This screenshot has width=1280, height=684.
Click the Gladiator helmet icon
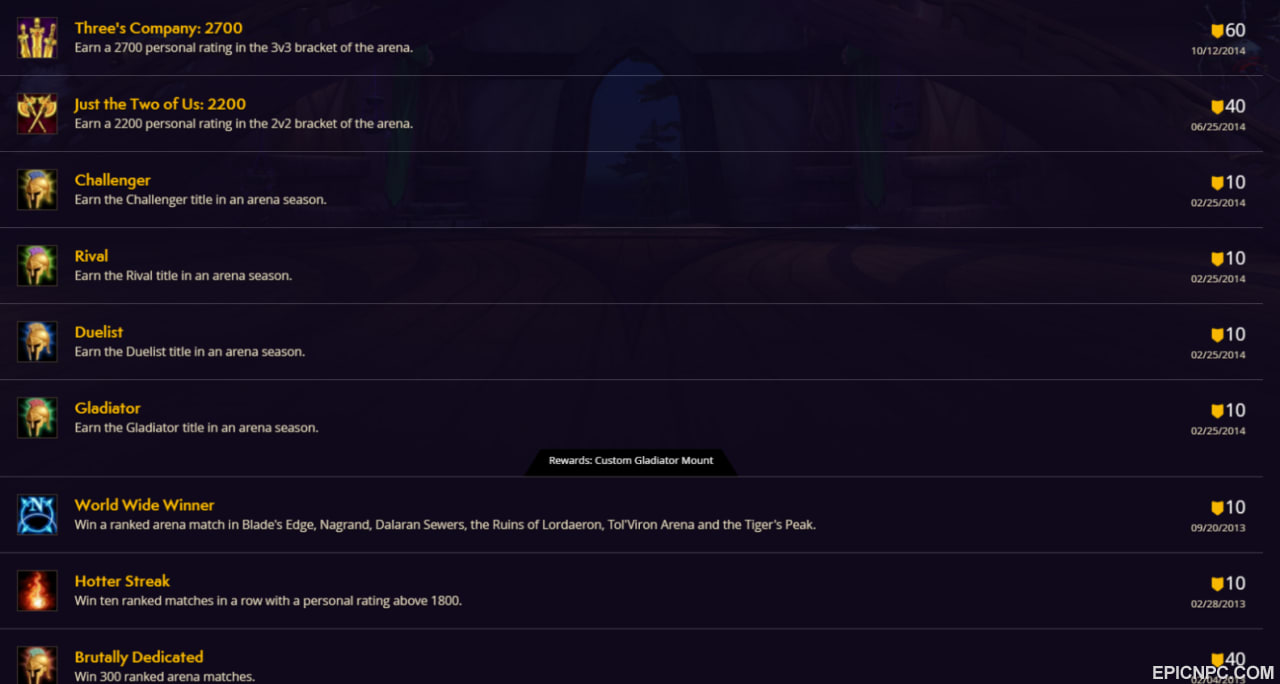tap(37, 418)
